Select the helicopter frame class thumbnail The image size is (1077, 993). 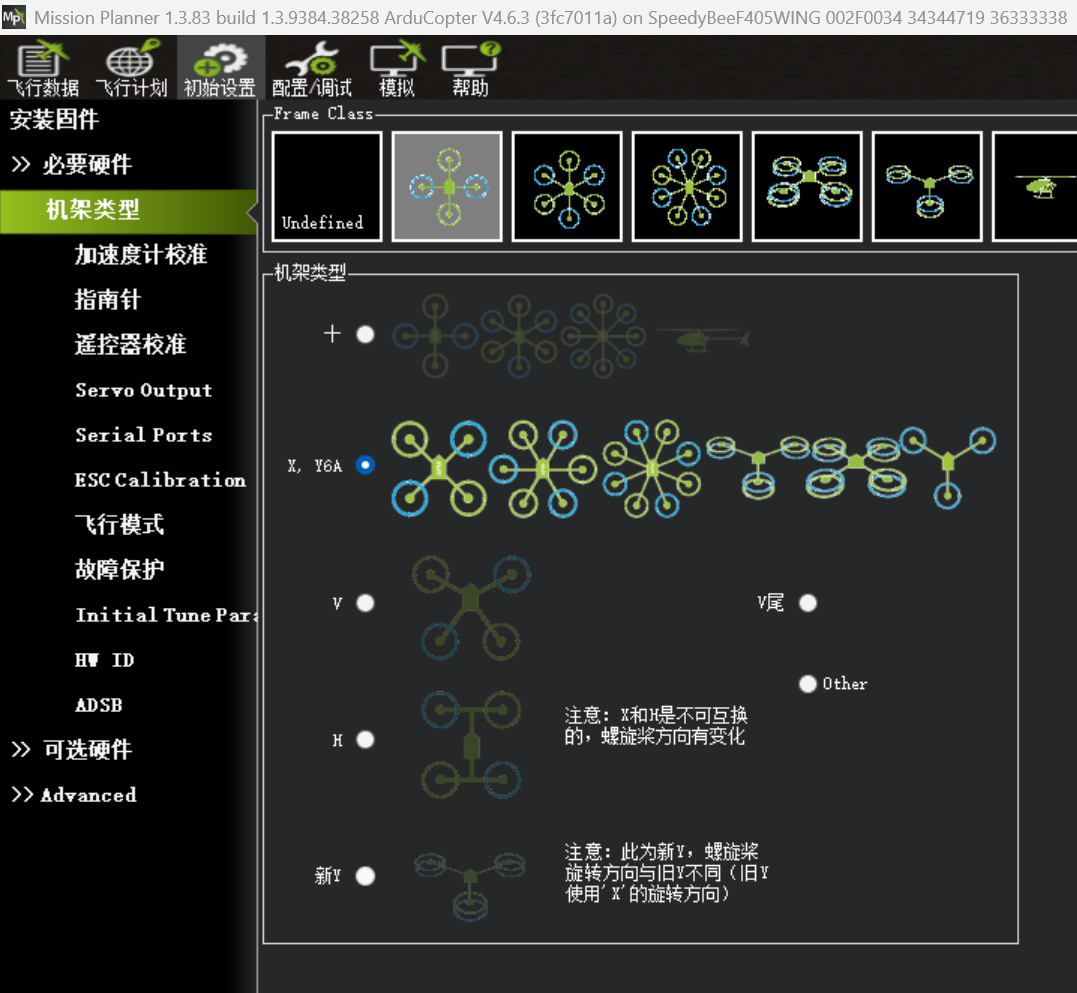(x=1035, y=186)
